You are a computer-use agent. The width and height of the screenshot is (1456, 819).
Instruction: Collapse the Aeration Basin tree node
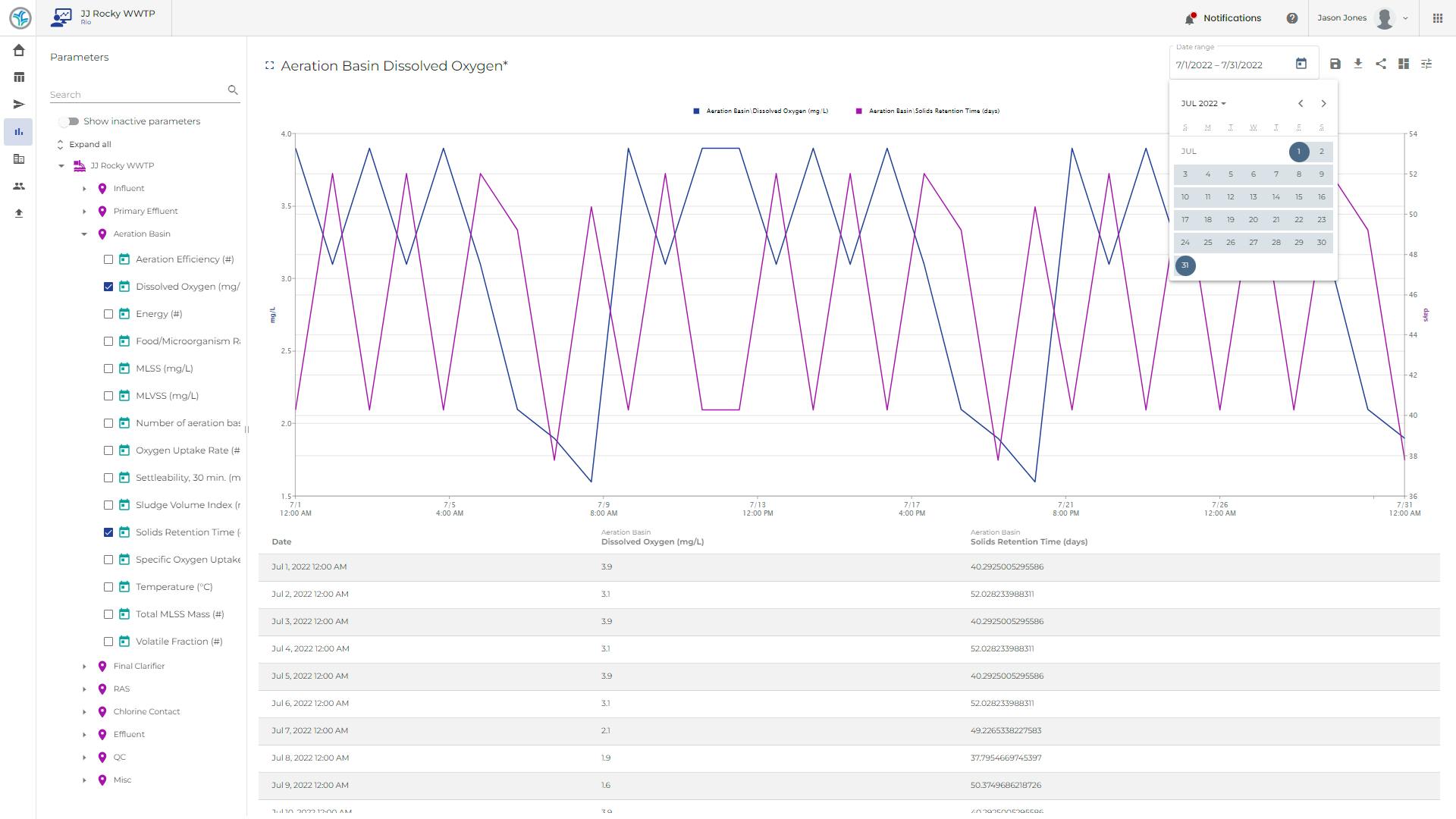pyautogui.click(x=83, y=234)
